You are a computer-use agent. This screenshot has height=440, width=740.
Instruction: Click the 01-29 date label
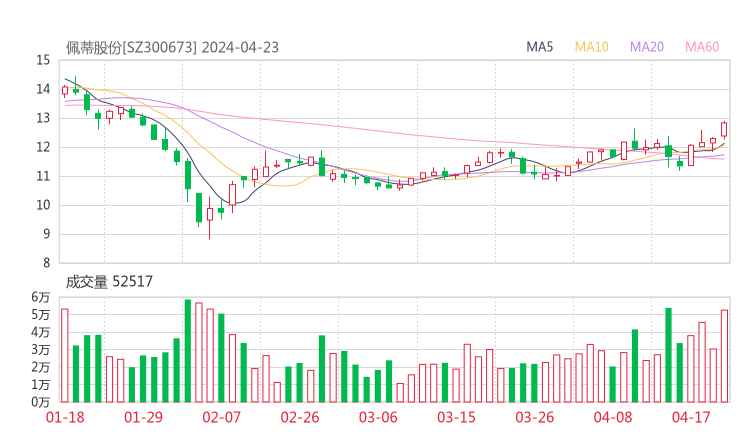[x=143, y=417]
